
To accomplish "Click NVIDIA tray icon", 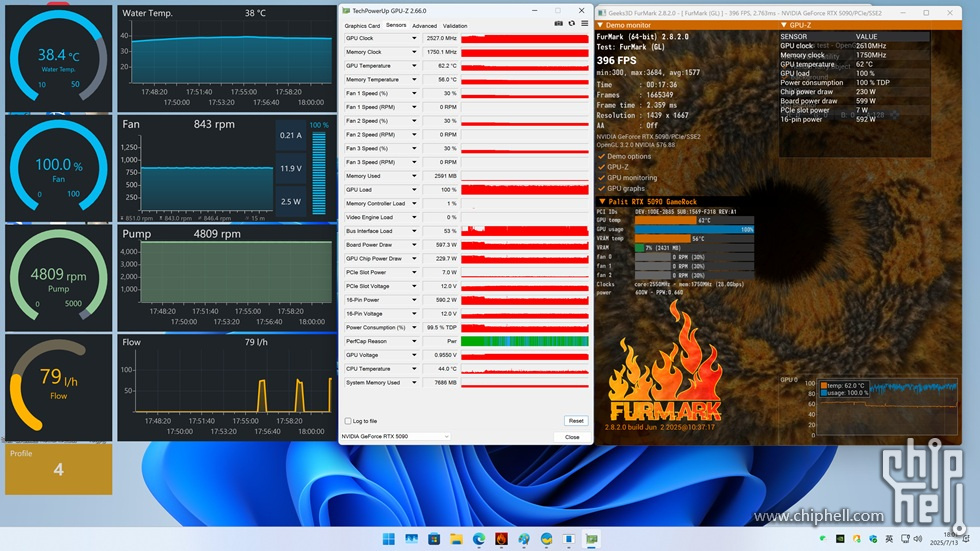I will [x=840, y=539].
